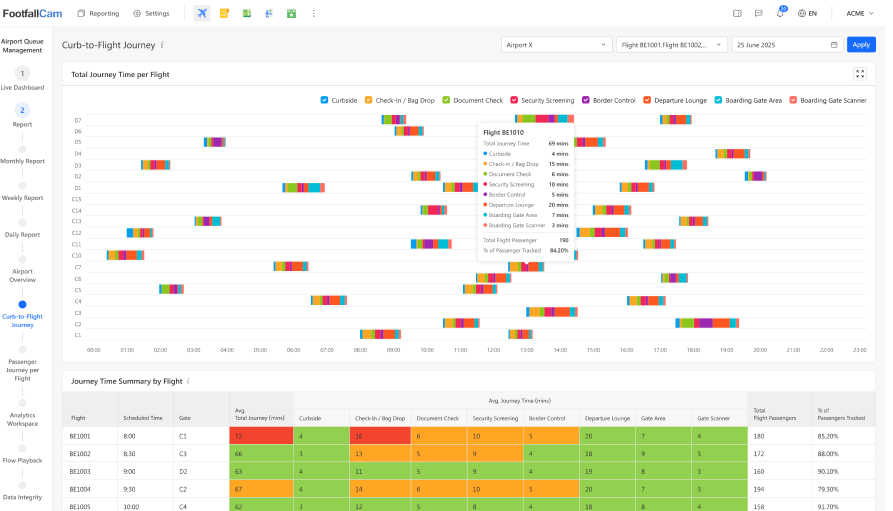Viewport: 893px width, 511px height.
Task: Click the three-dot more options icon
Action: [314, 14]
